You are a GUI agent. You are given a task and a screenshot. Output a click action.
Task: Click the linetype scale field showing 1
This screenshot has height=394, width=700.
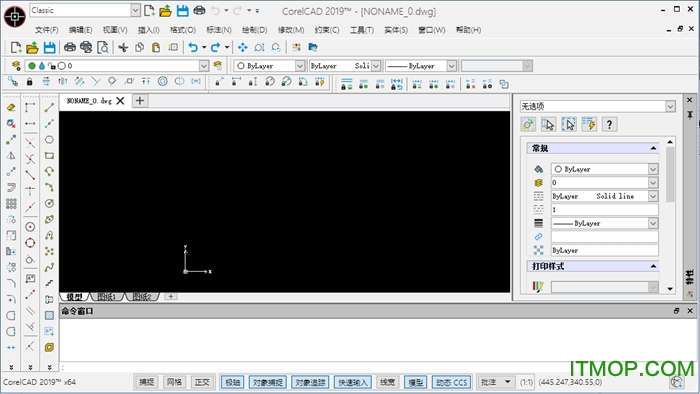coord(604,210)
